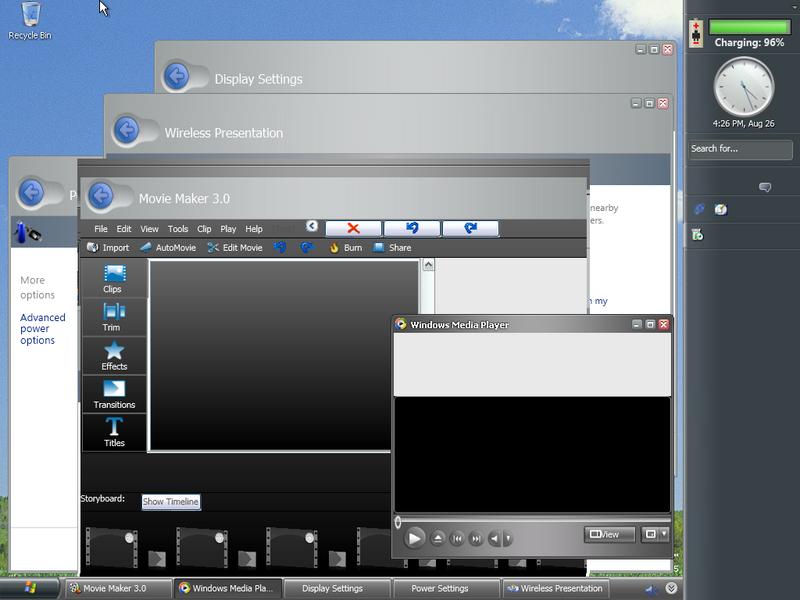Click the battery plug icon in Power Settings
The image size is (800, 600).
point(27,232)
